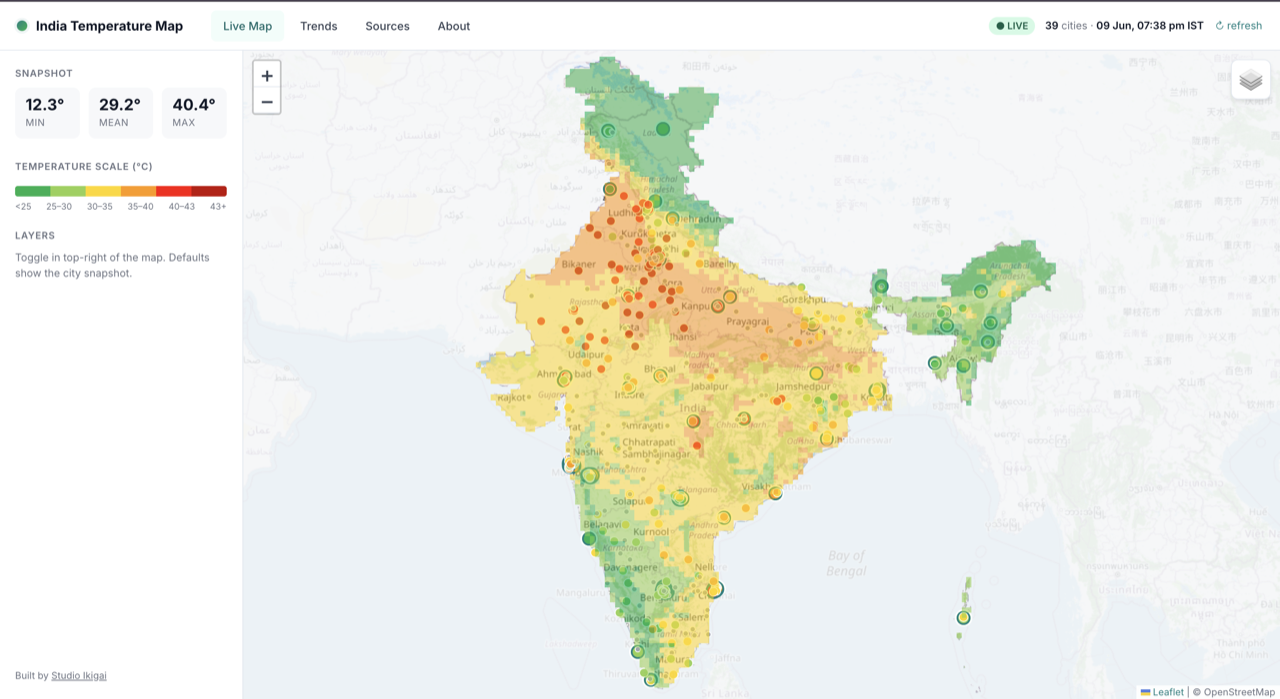
Task: Click the Nashik map label
Action: 589,452
